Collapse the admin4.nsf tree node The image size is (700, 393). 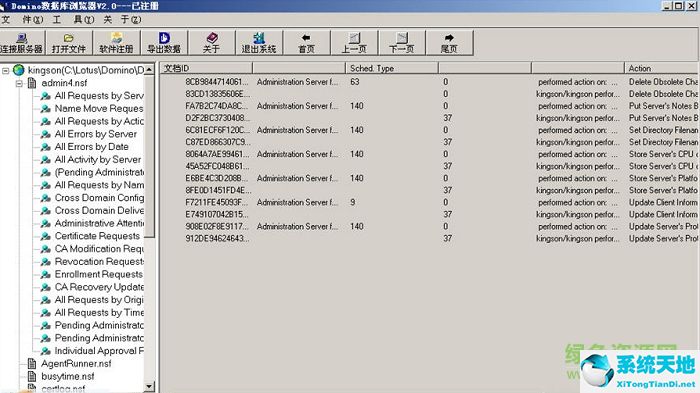[x=19, y=83]
